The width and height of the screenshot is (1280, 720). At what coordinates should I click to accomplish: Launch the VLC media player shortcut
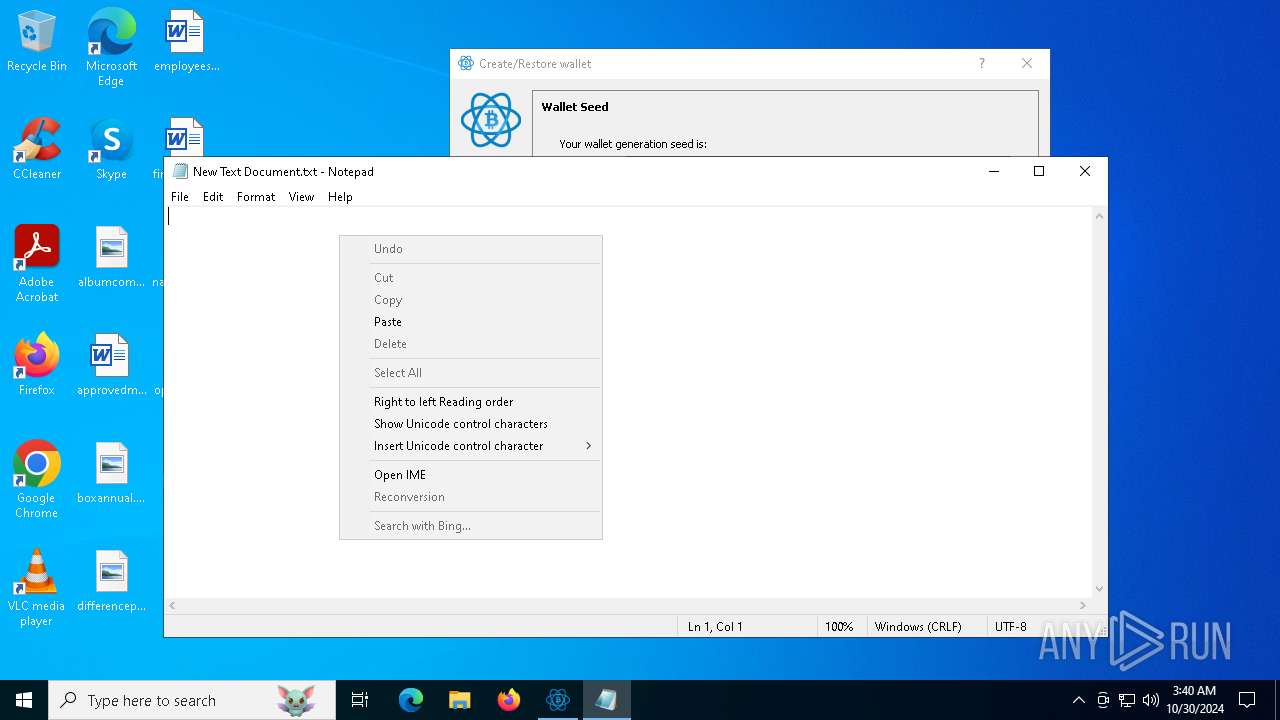coord(37,588)
